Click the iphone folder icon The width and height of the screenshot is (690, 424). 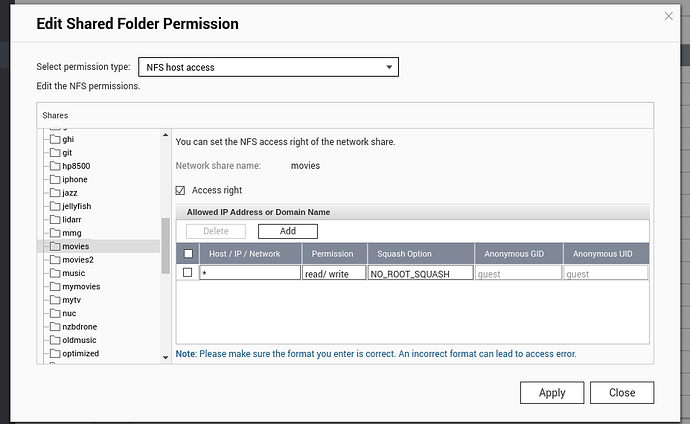tap(54, 179)
